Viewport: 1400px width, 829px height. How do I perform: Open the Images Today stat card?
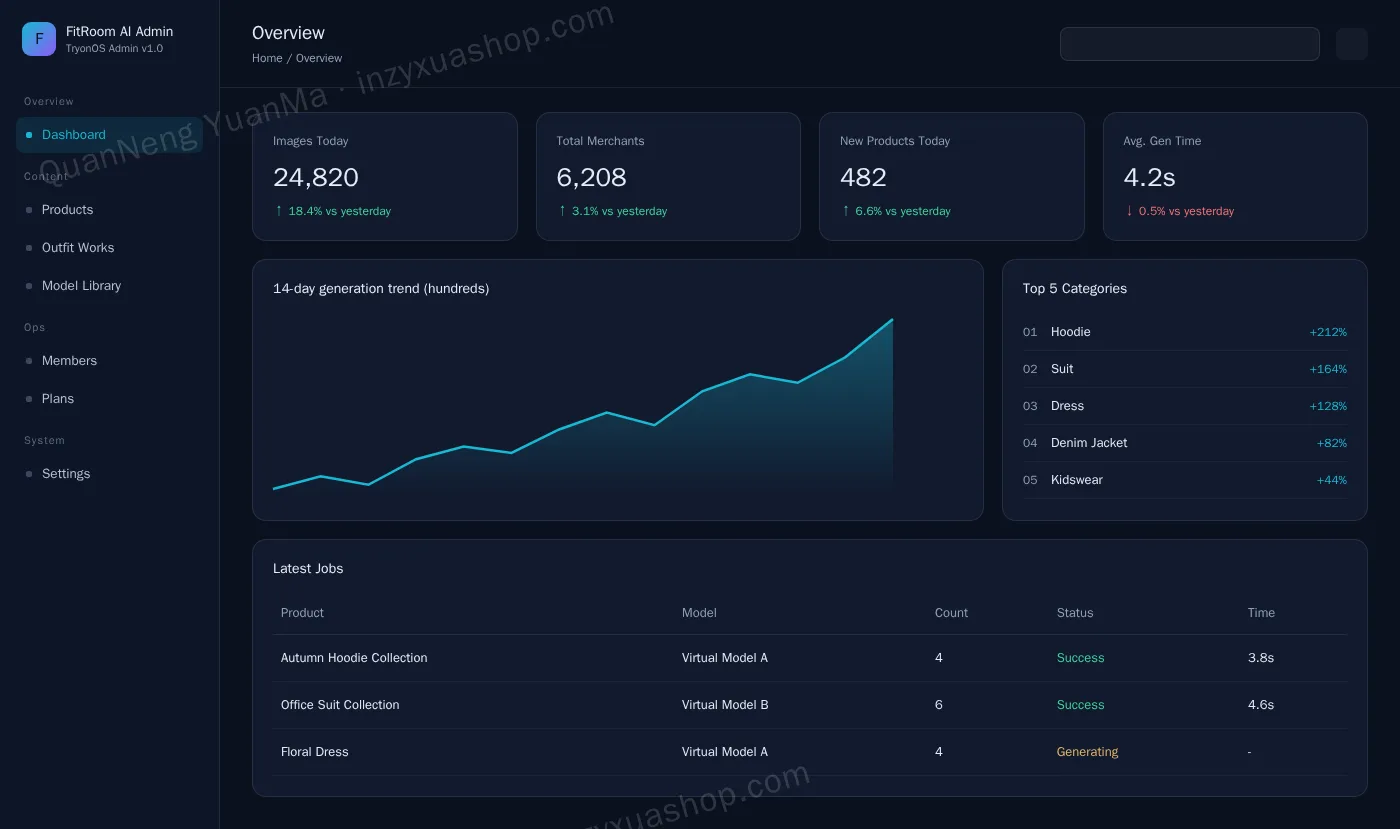[385, 176]
